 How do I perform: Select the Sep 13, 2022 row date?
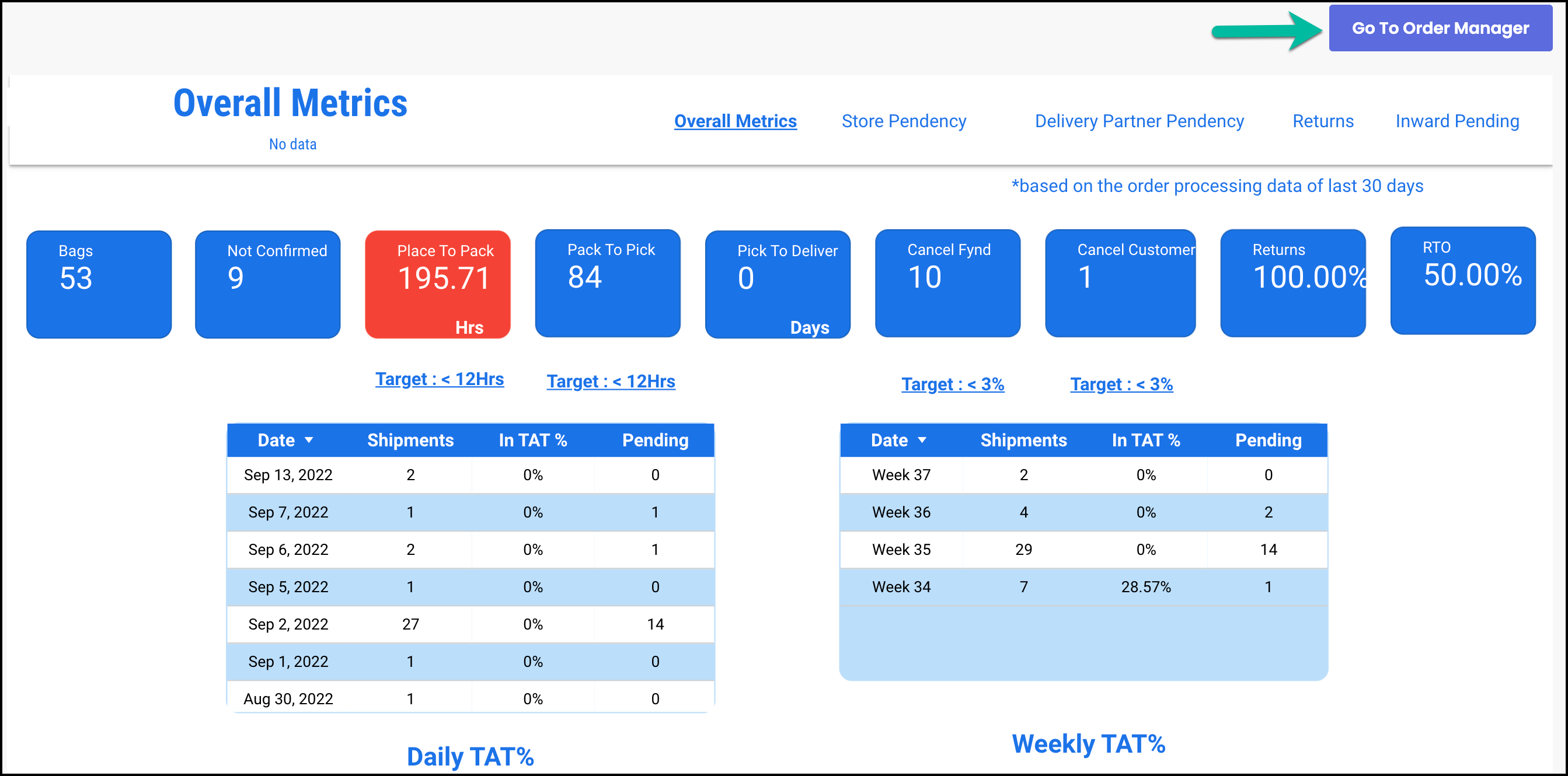pyautogui.click(x=288, y=474)
